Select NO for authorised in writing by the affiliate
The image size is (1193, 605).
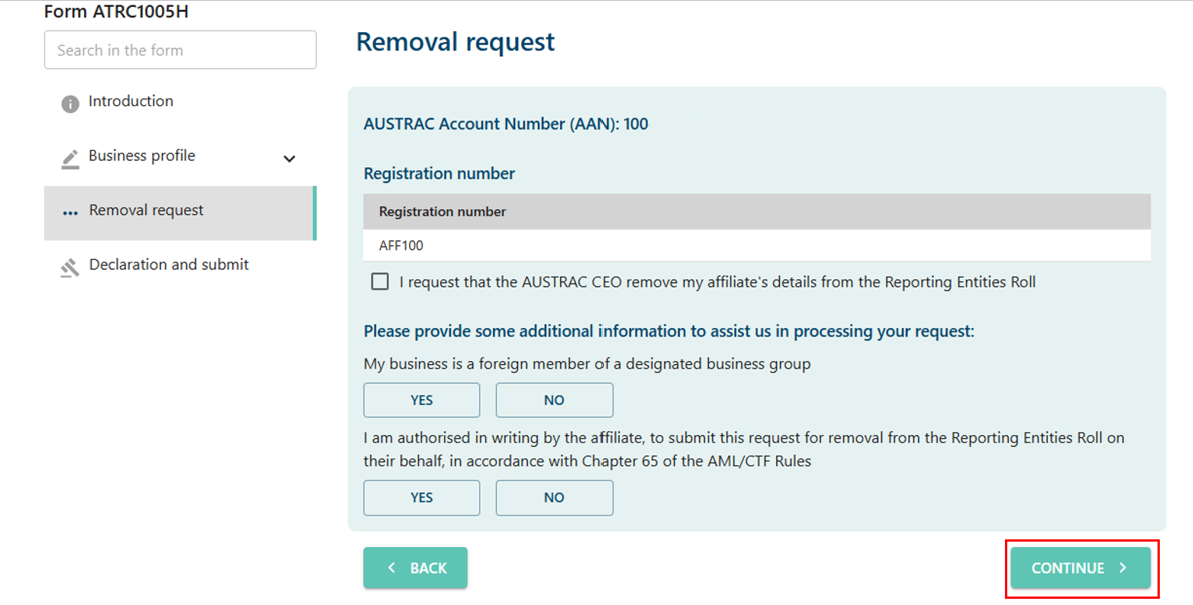tap(554, 497)
